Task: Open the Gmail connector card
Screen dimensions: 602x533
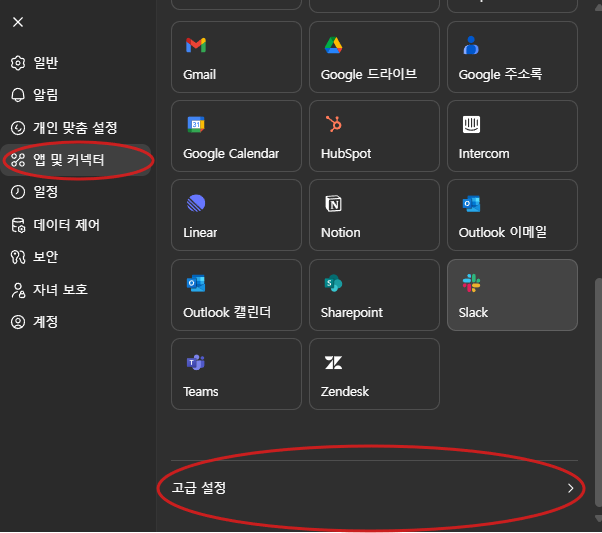Action: tap(236, 57)
